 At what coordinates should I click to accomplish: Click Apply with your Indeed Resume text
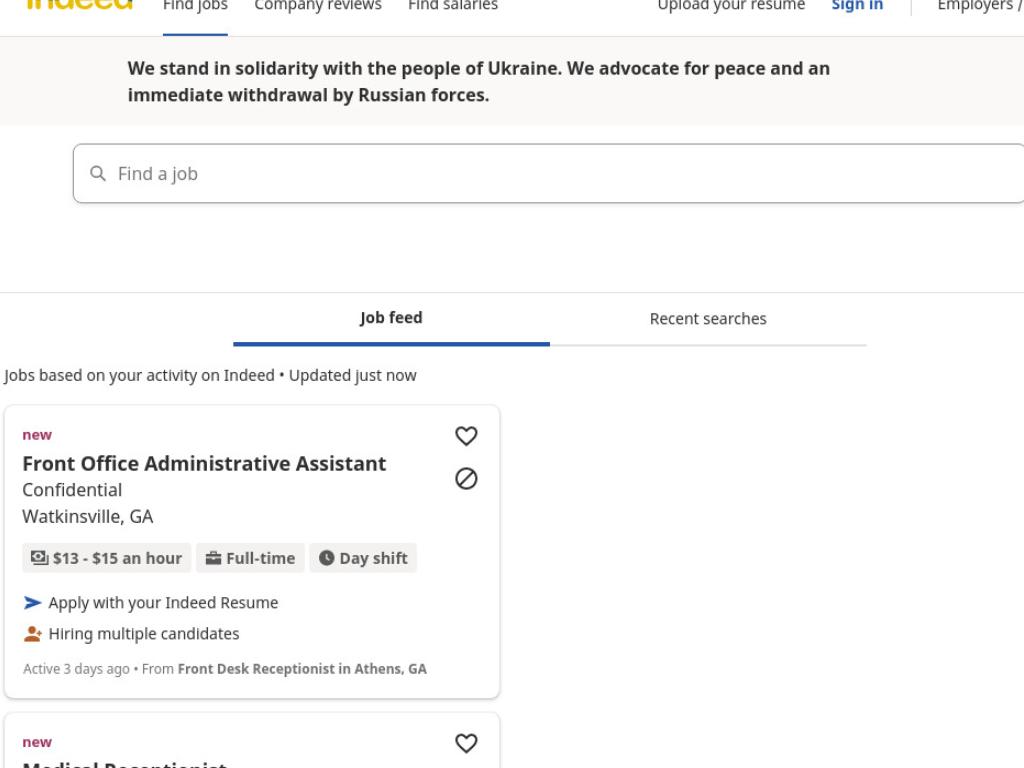coord(163,602)
